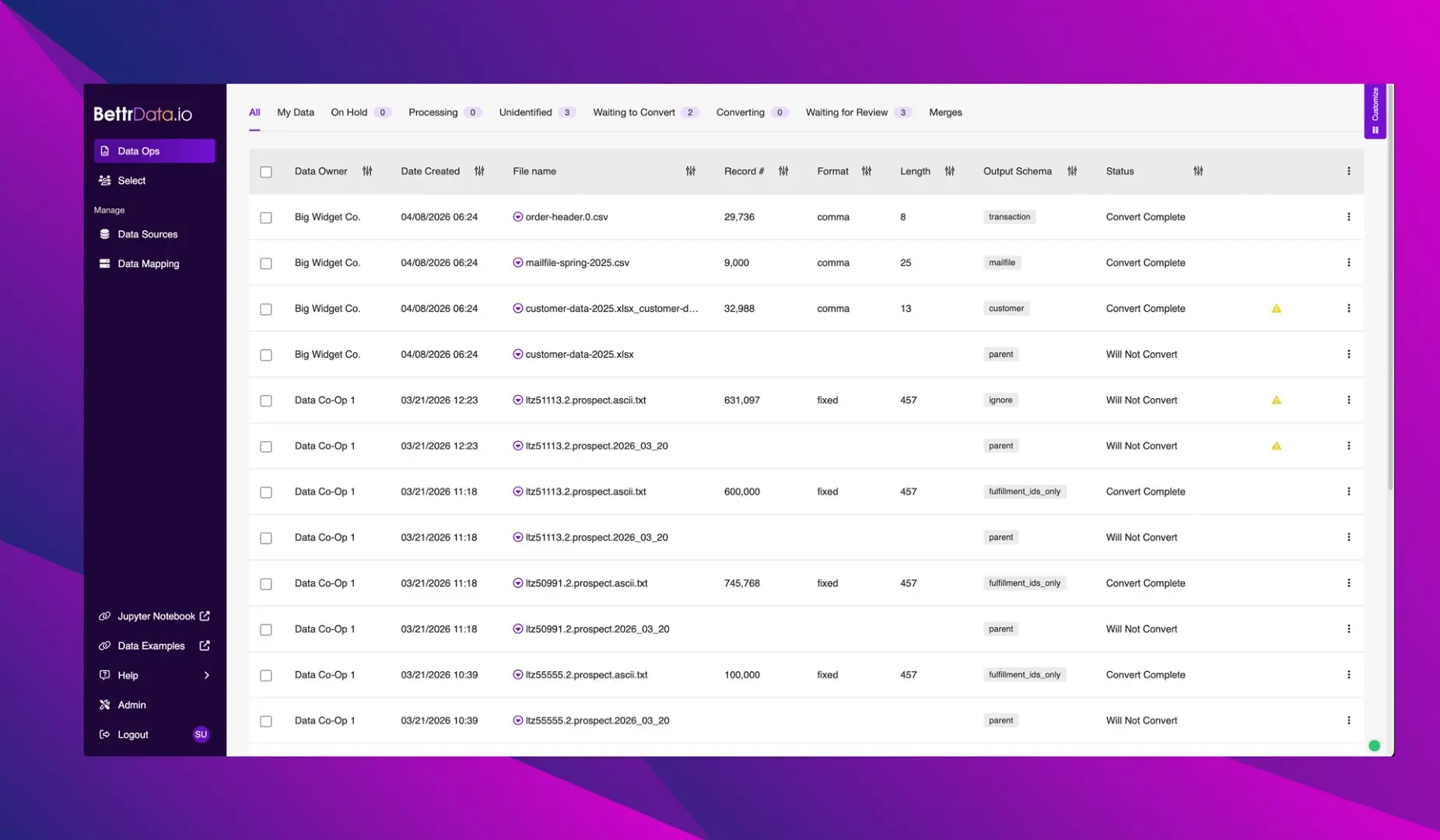Expand order-header.0.csv file dropdown arrow
The height and width of the screenshot is (840, 1440).
point(517,217)
